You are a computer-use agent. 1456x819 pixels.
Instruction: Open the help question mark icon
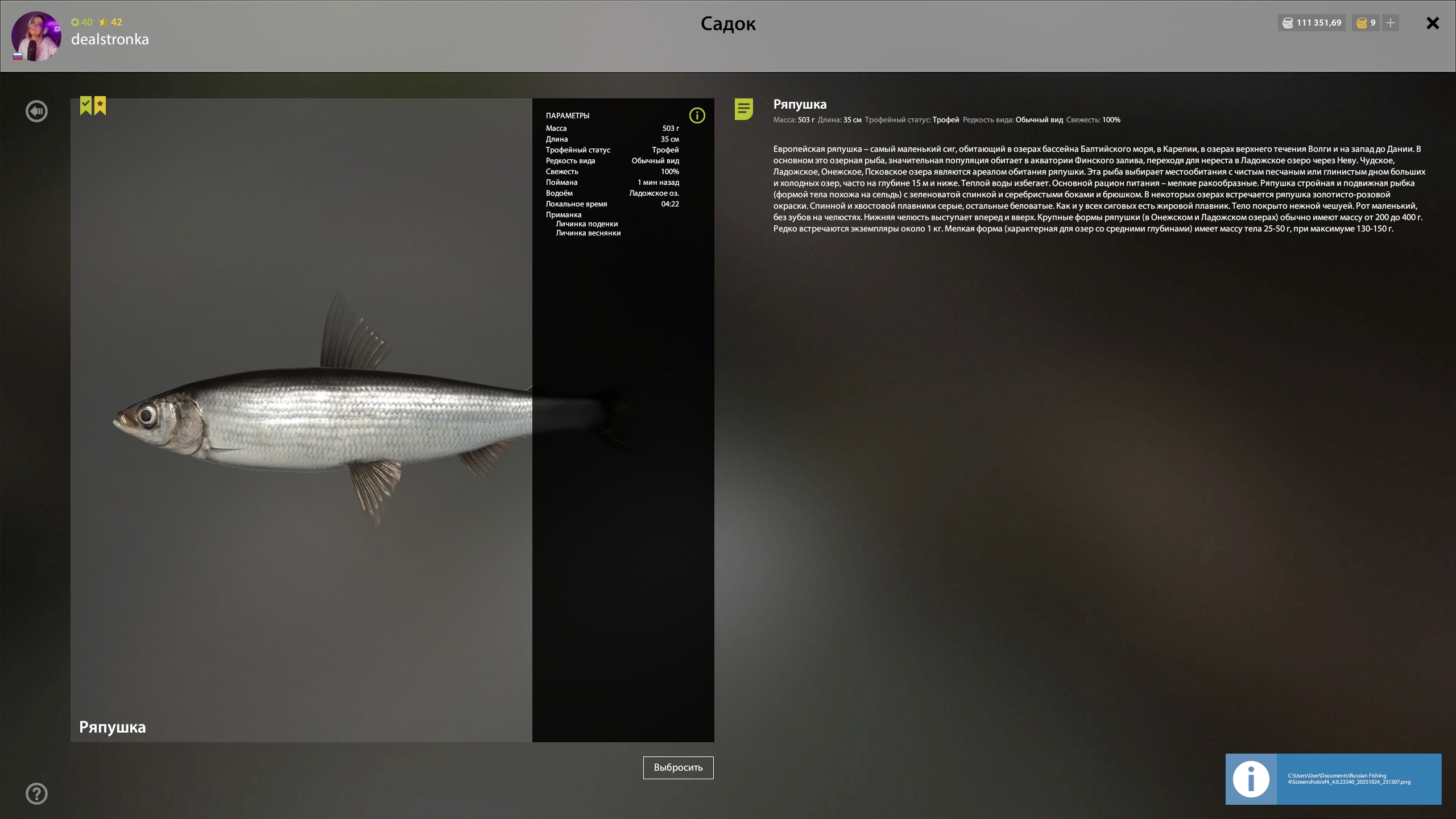(x=36, y=793)
